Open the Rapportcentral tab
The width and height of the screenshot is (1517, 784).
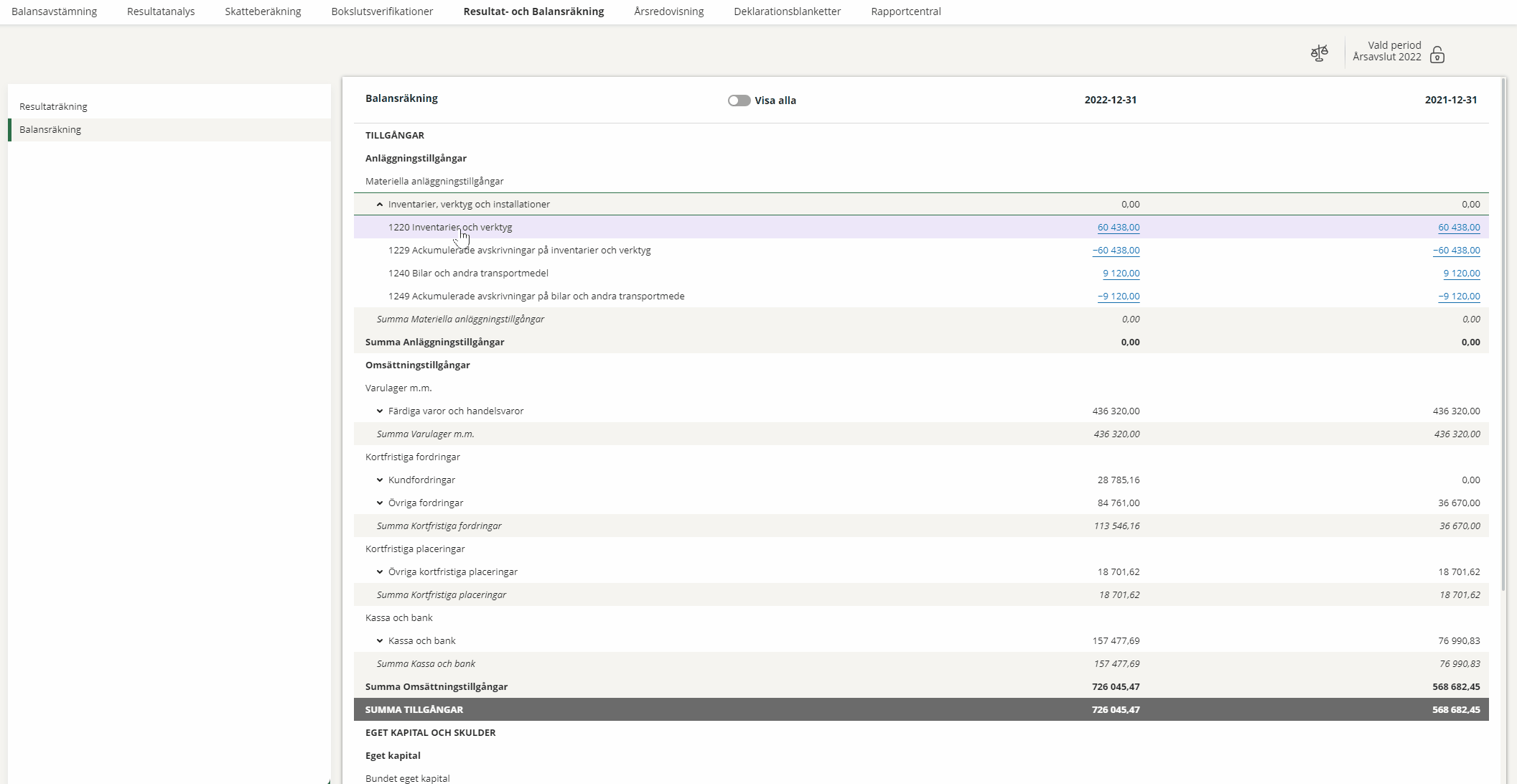pos(905,11)
